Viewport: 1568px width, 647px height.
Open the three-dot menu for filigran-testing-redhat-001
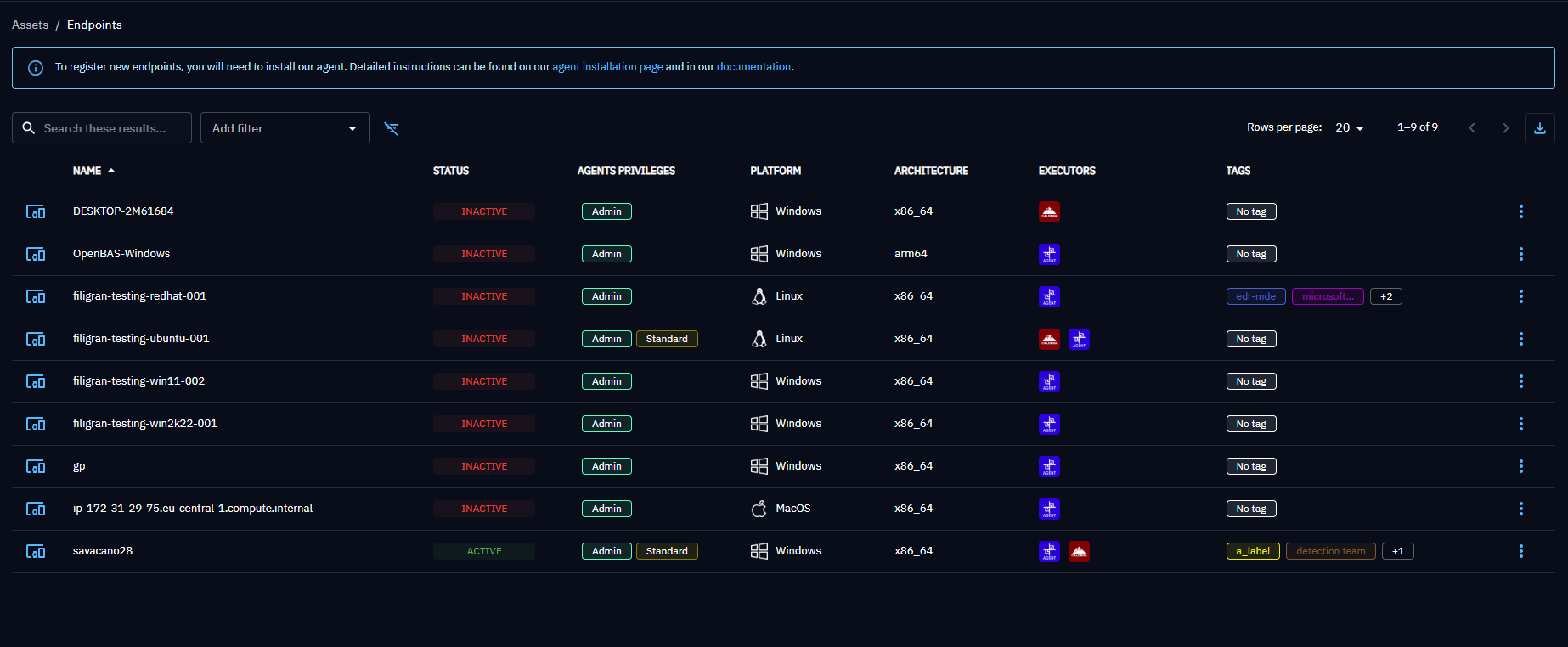[x=1520, y=296]
